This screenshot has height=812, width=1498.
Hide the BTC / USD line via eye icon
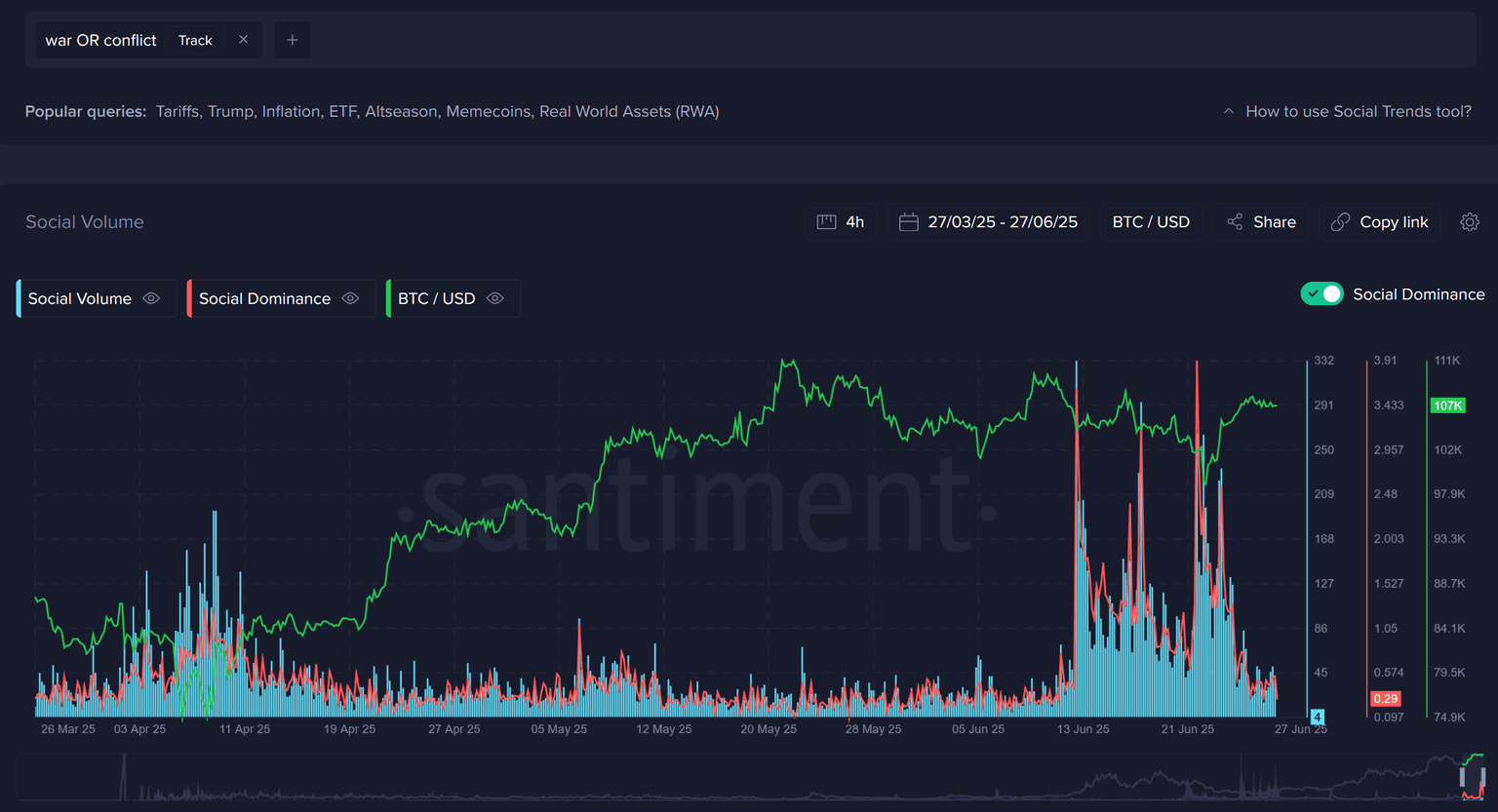tap(495, 298)
